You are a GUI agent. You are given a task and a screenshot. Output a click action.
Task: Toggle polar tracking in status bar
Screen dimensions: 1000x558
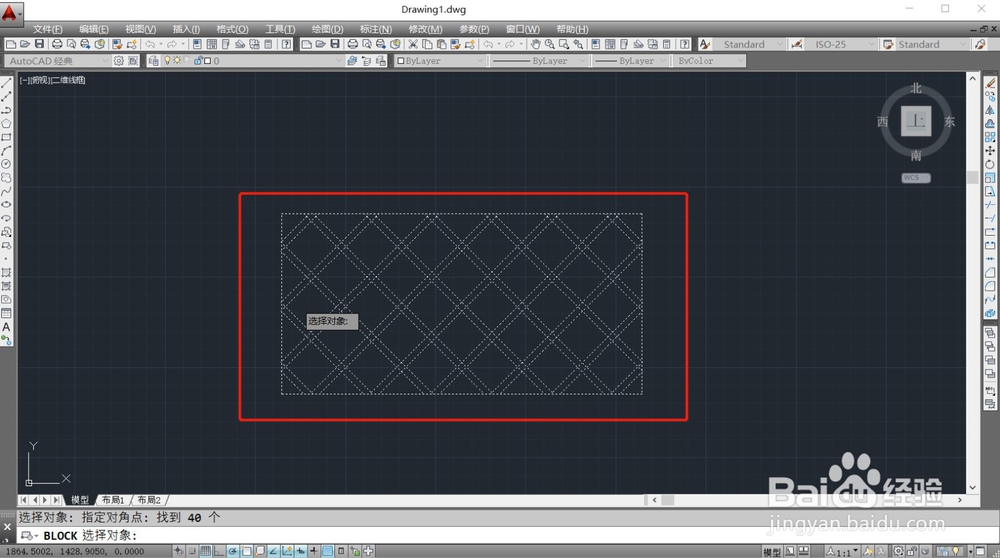click(233, 551)
